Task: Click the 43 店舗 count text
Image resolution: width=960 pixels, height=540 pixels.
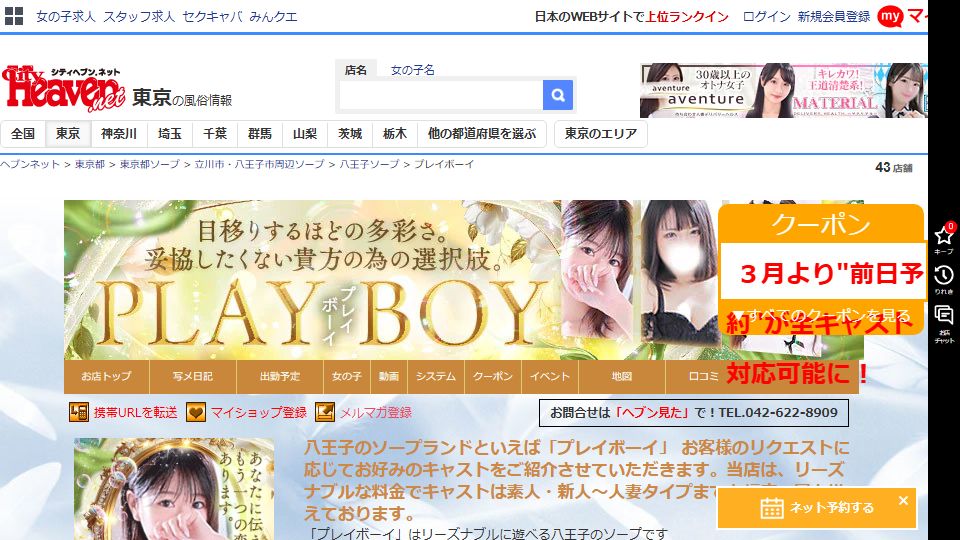Action: pyautogui.click(x=894, y=167)
